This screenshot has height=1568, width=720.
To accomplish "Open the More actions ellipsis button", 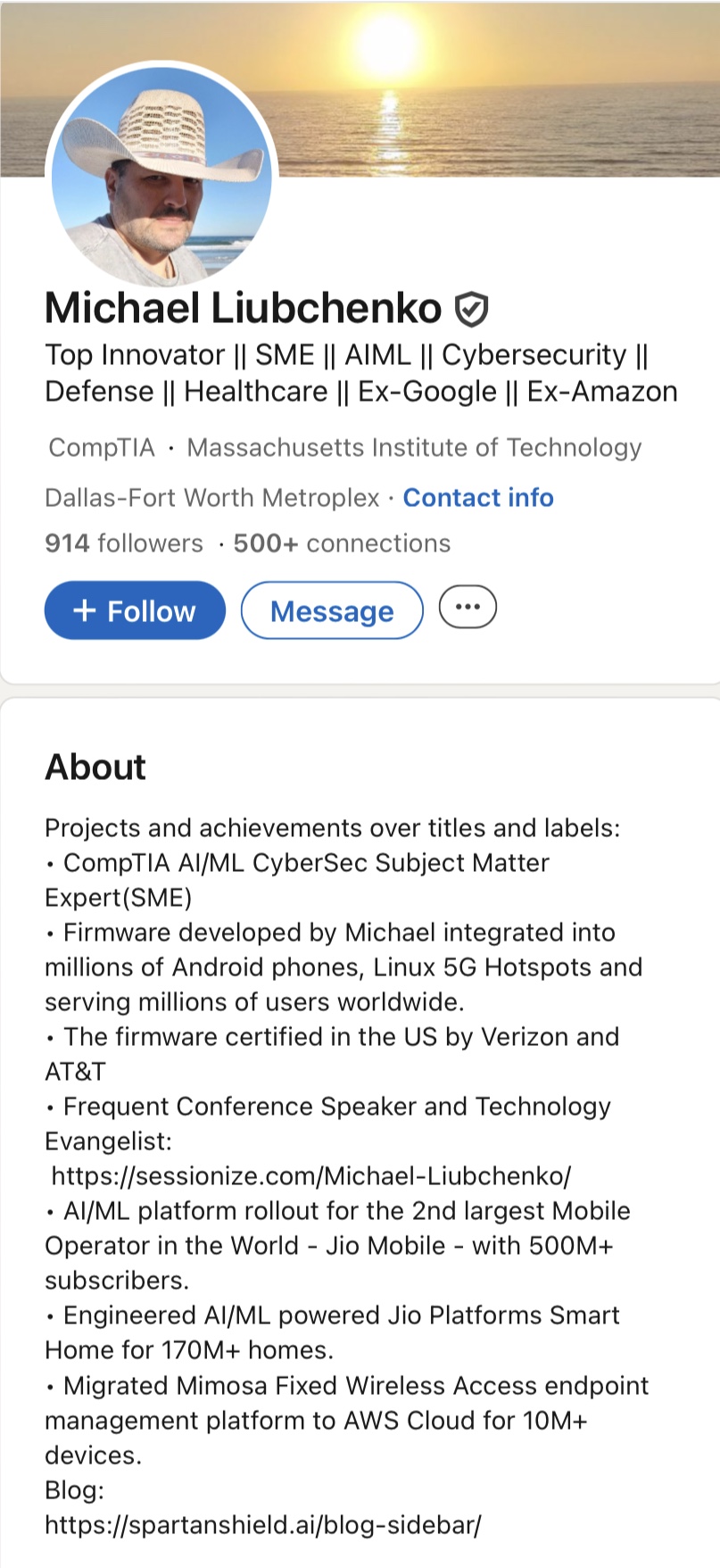I will click(x=468, y=608).
